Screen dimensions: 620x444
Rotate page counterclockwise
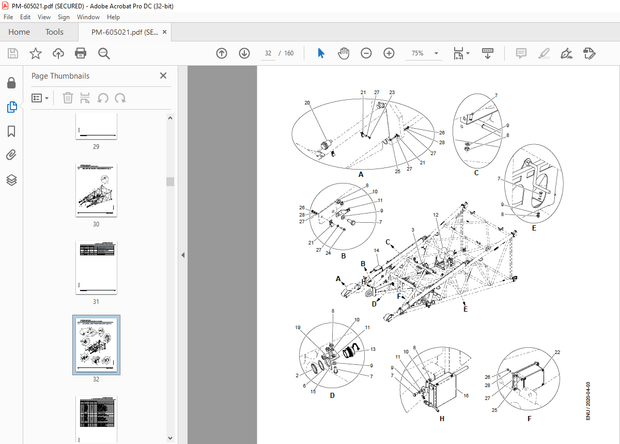point(103,98)
